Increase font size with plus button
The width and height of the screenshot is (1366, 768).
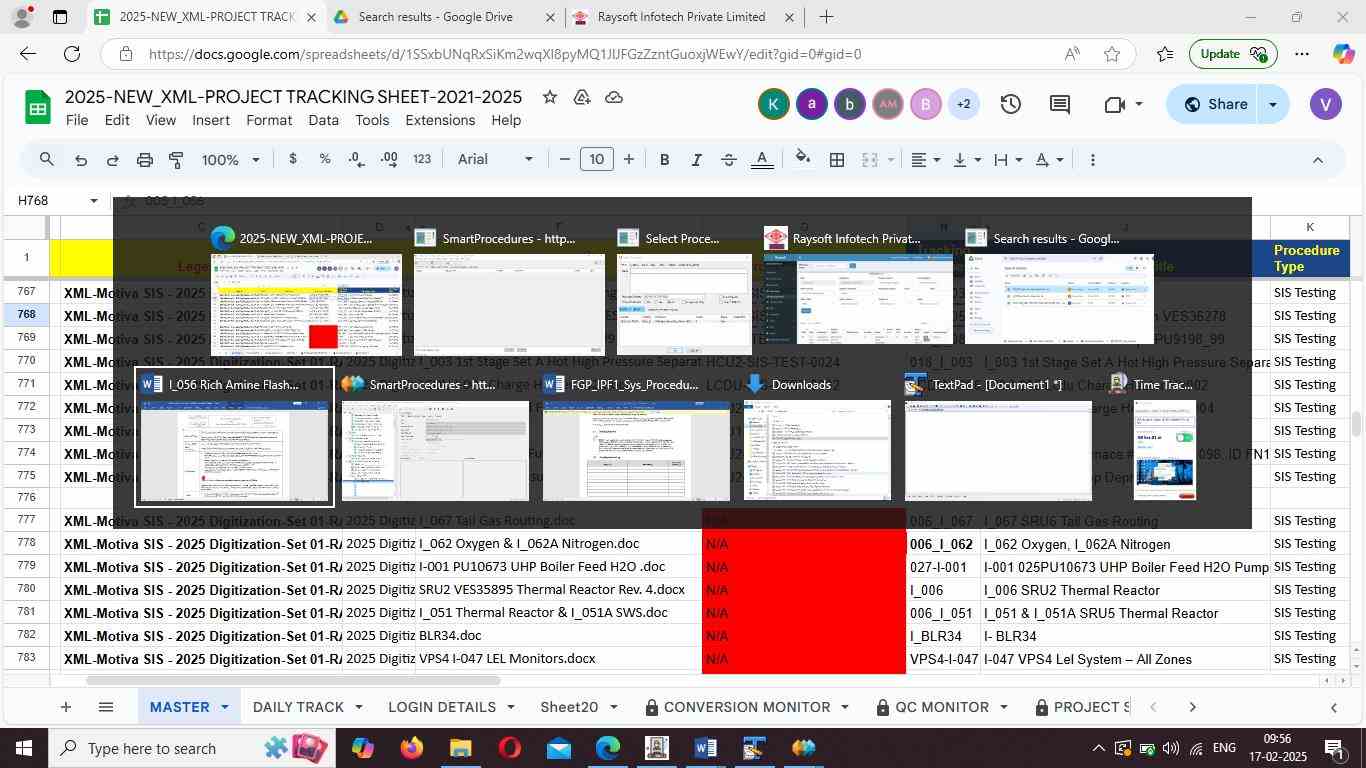[x=629, y=160]
